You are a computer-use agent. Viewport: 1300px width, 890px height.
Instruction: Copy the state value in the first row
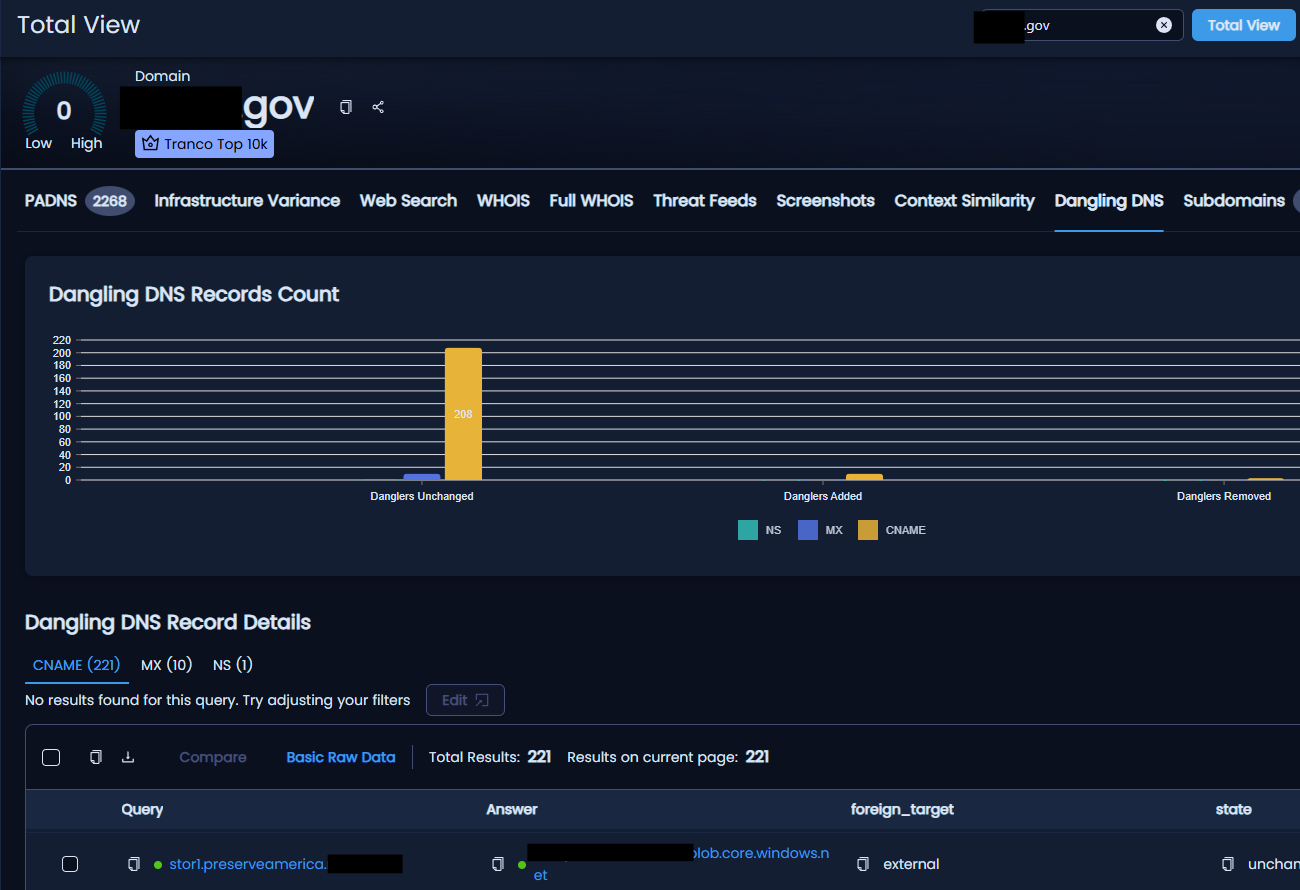1228,864
